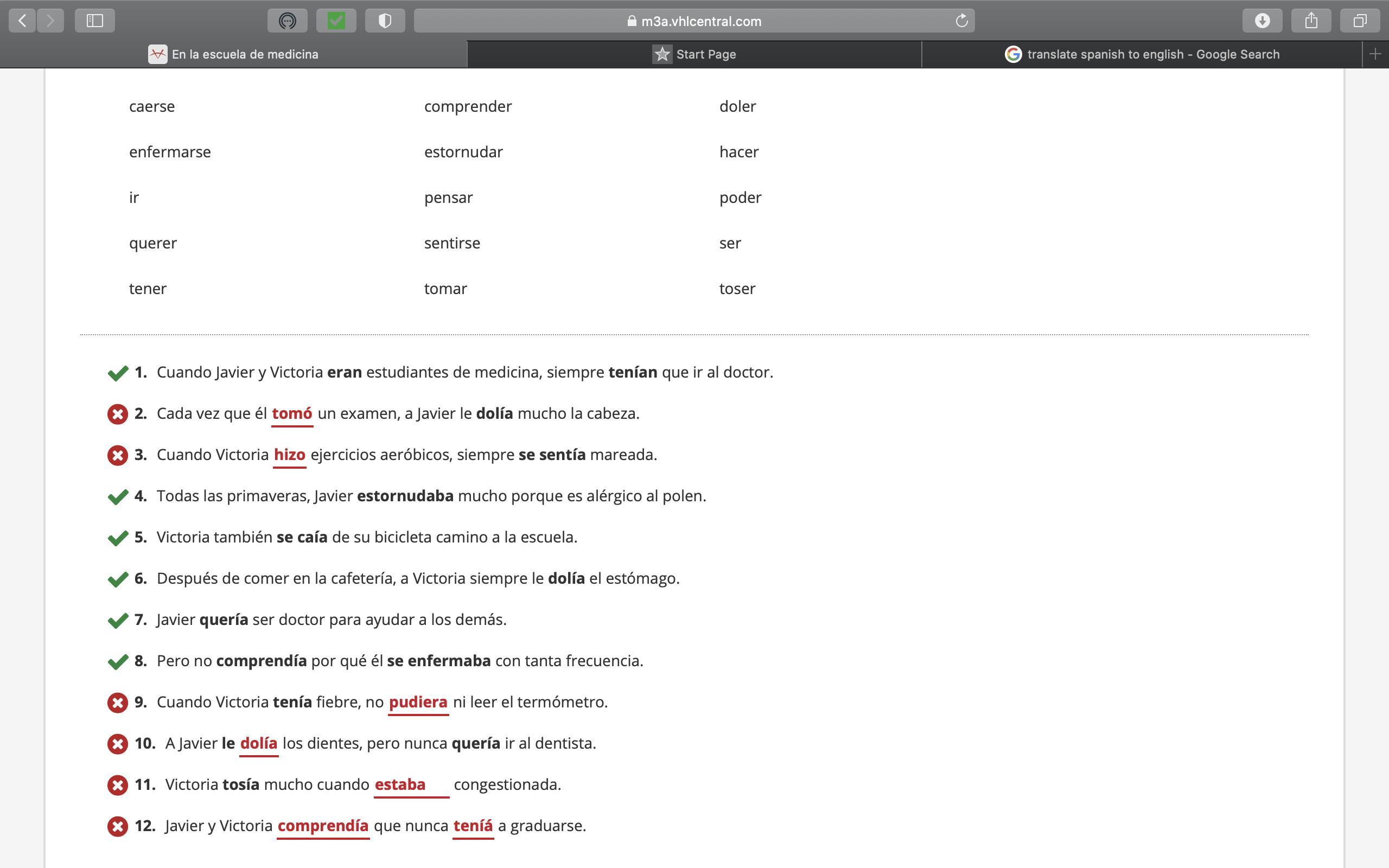Screen dimensions: 1389x868
Task: Click the Safari back arrow button
Action: pyautogui.click(x=22, y=21)
